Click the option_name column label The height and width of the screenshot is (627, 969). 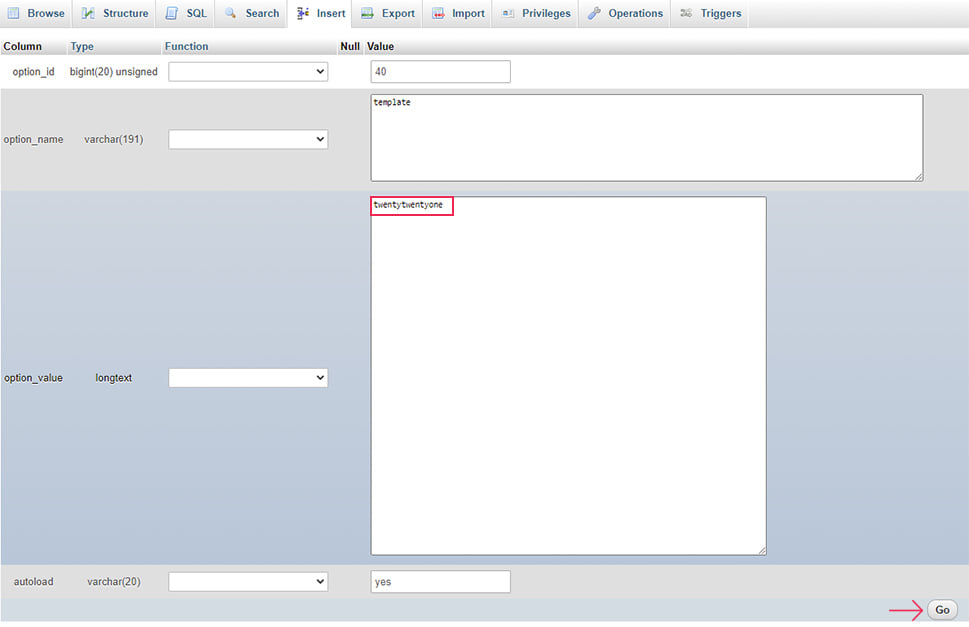(x=33, y=139)
